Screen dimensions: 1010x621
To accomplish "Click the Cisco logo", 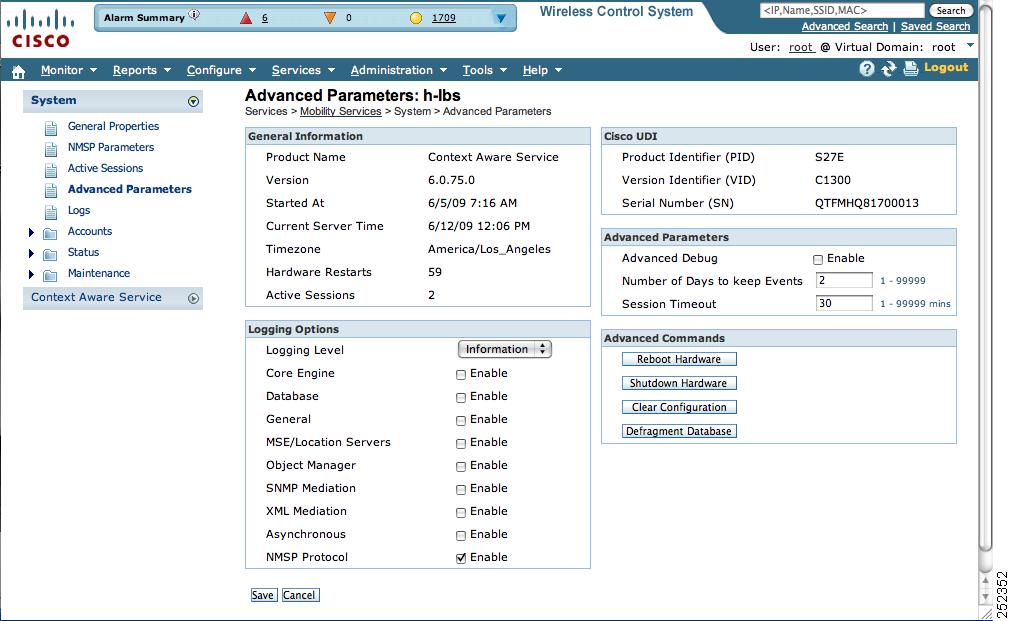I will point(41,27).
